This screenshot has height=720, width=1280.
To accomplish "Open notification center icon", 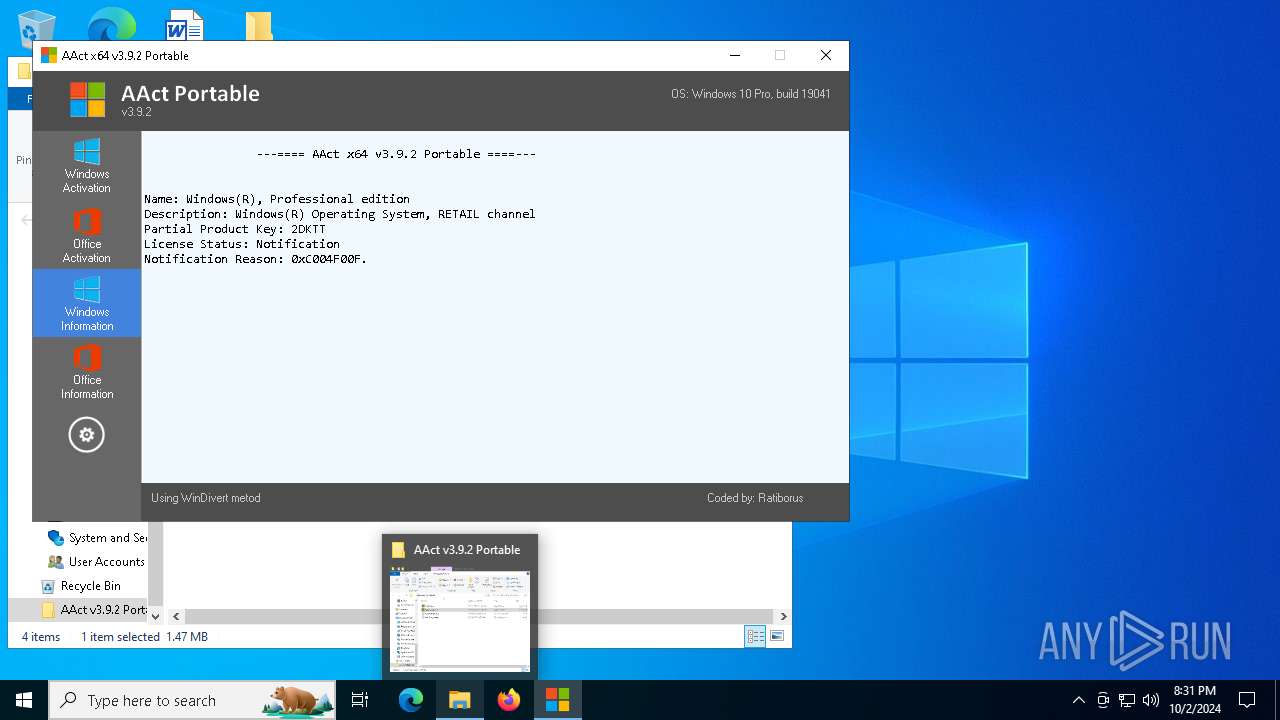I will tap(1247, 700).
